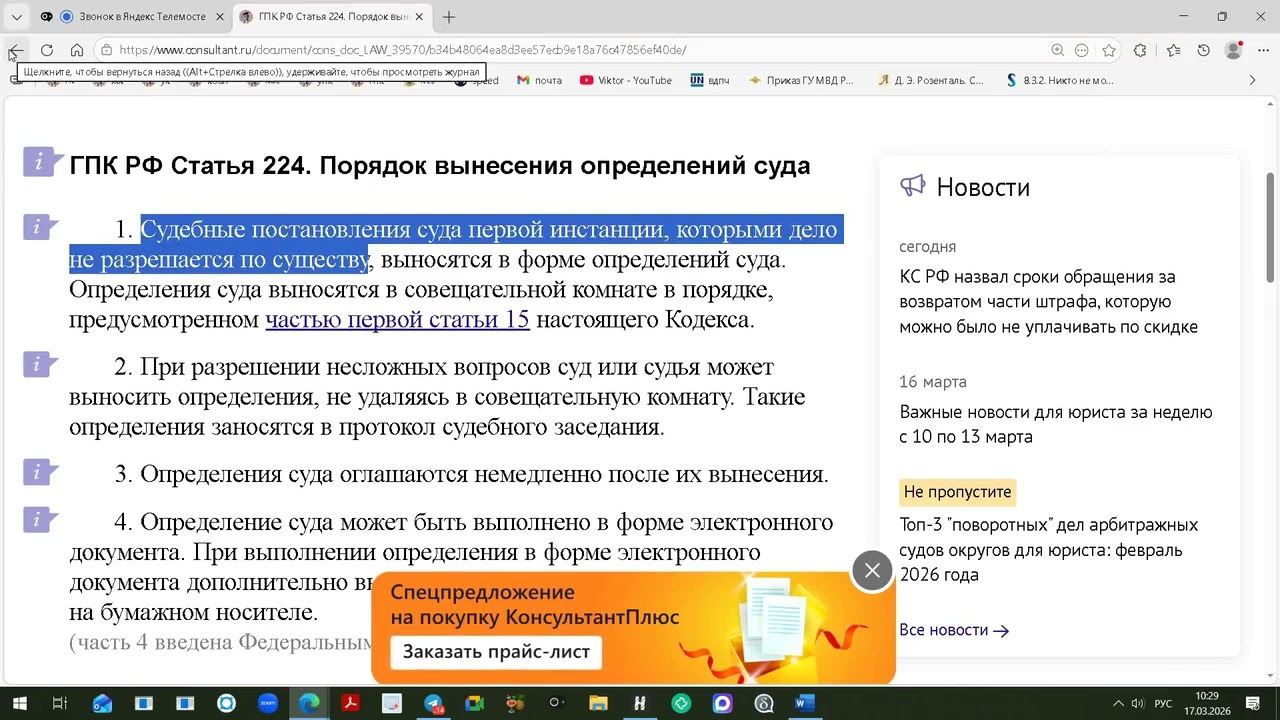The width and height of the screenshot is (1280, 720).
Task: Open news about КС РФ сроки обращения
Action: point(1048,302)
